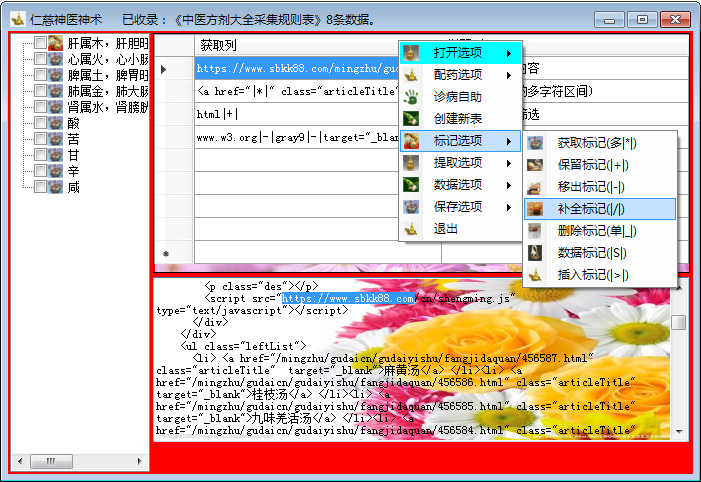Check the 咸 checkbox
This screenshot has height=482, width=701.
40,187
